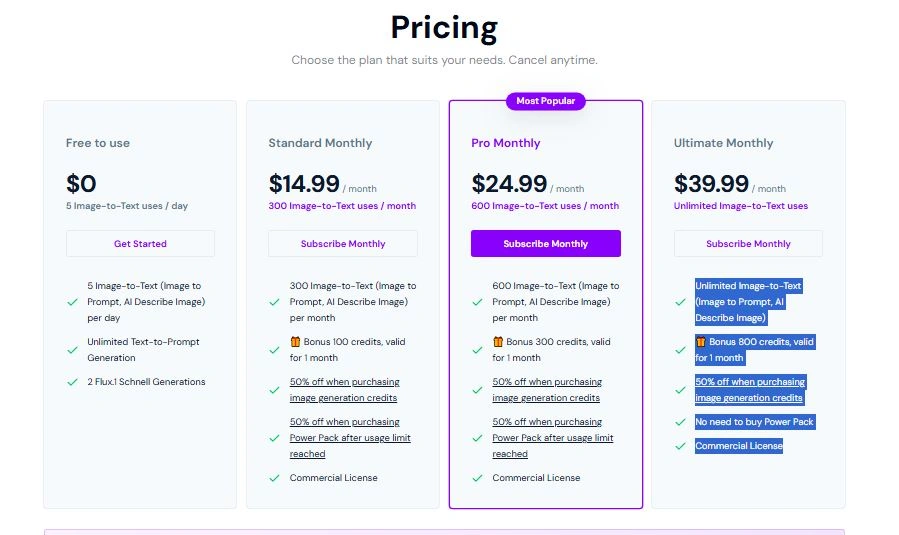Click checkmark next to Unlimited Text-to-Prompt Generation

coord(72,350)
